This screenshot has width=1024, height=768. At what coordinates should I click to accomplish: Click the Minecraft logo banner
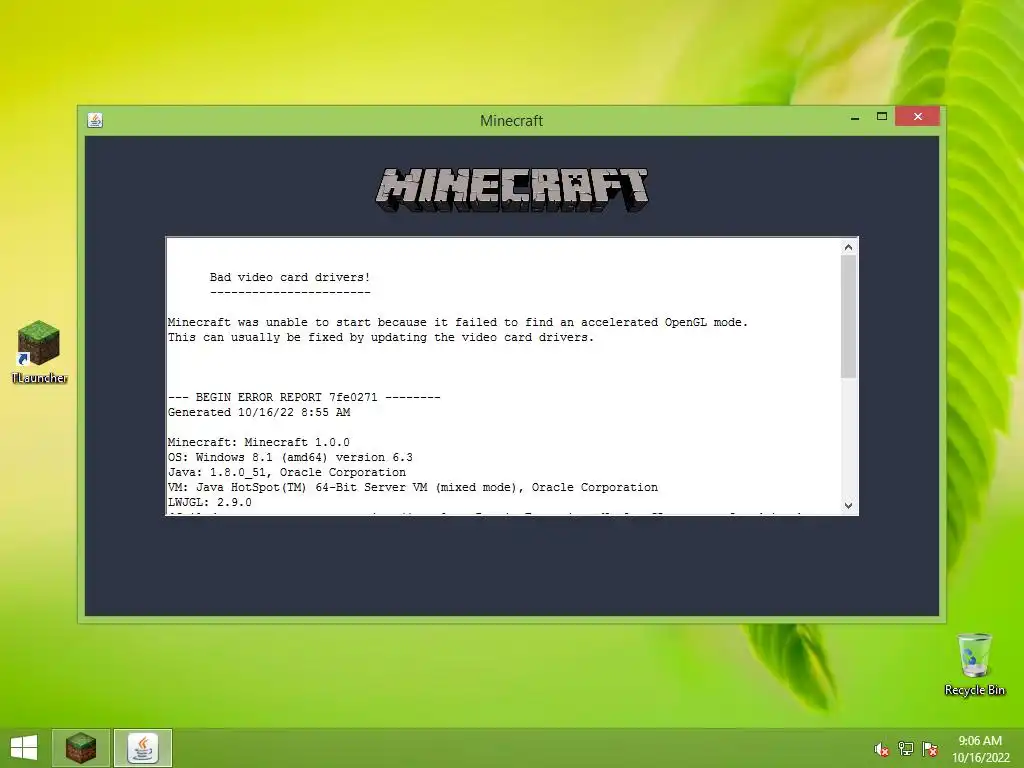(512, 190)
